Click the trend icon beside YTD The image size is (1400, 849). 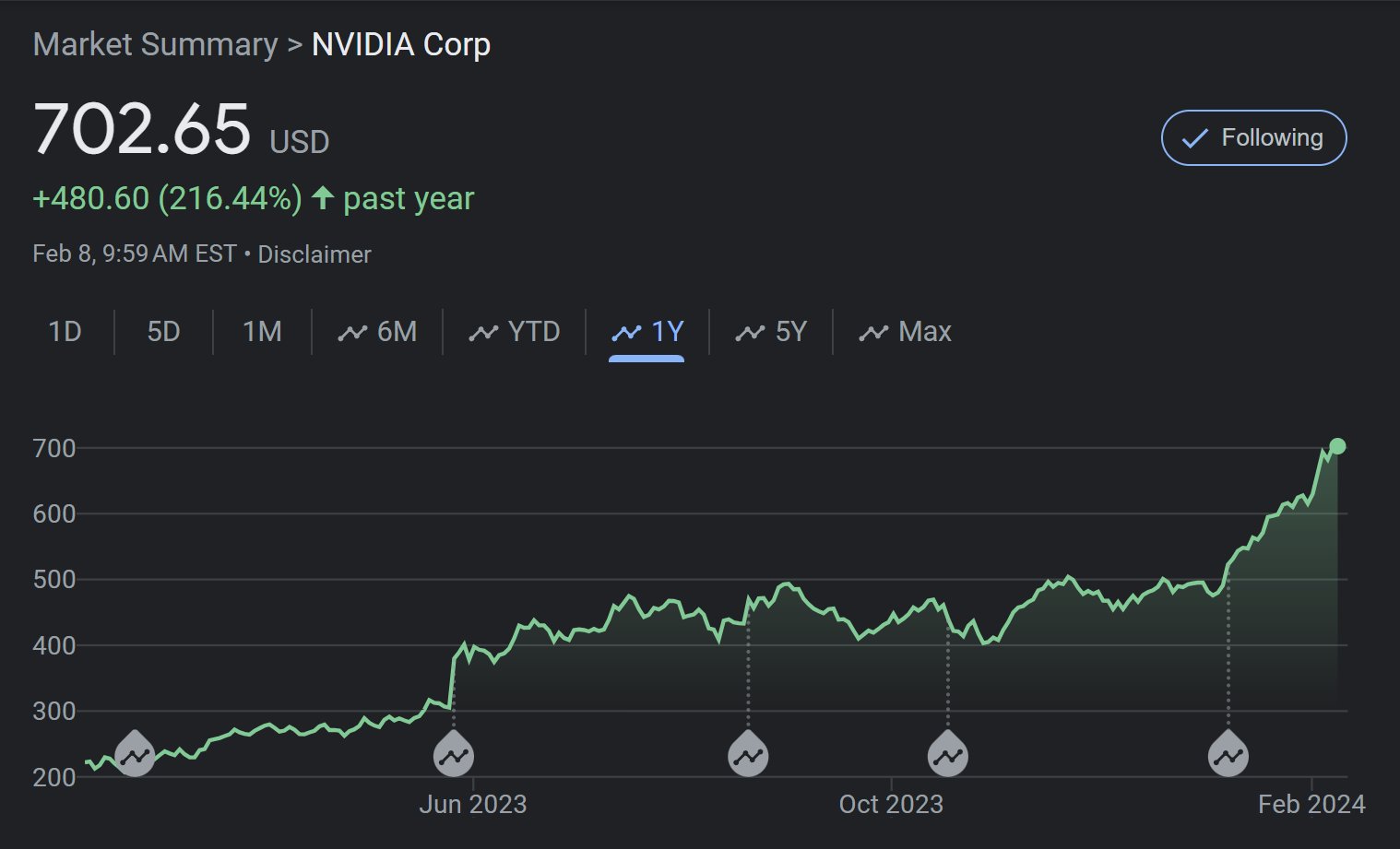click(x=483, y=333)
